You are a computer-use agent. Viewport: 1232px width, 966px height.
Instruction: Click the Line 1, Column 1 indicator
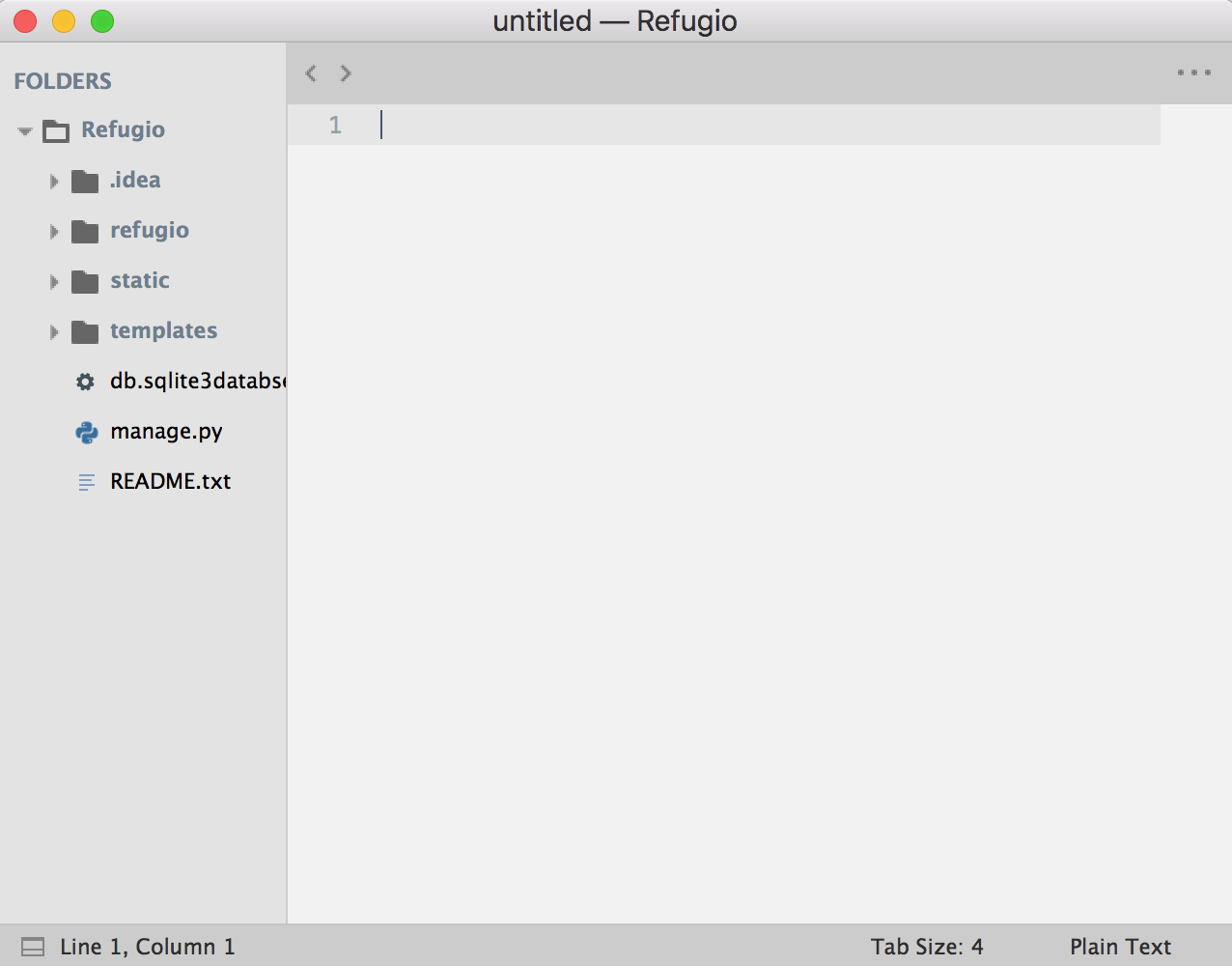coord(147,947)
